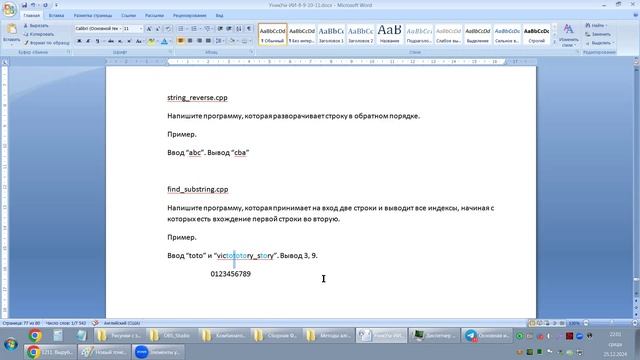Viewport: 640px width, 360px height.
Task: Open the borders dropdown
Action: pyautogui.click(x=250, y=41)
